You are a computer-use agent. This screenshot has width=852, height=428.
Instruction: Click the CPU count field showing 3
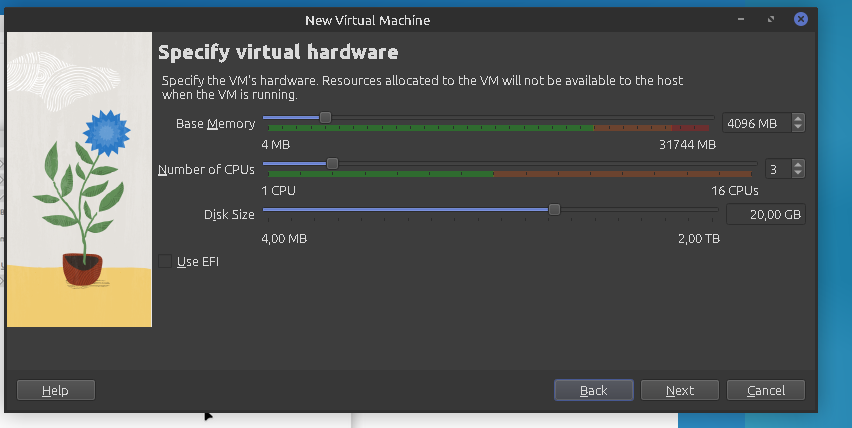click(x=776, y=169)
